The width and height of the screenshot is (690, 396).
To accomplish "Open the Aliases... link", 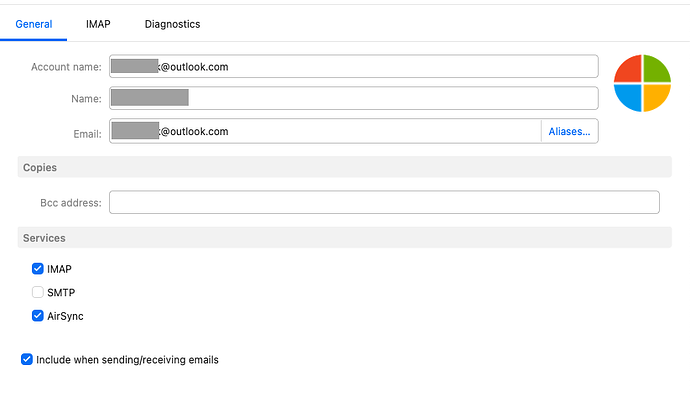I will (569, 131).
